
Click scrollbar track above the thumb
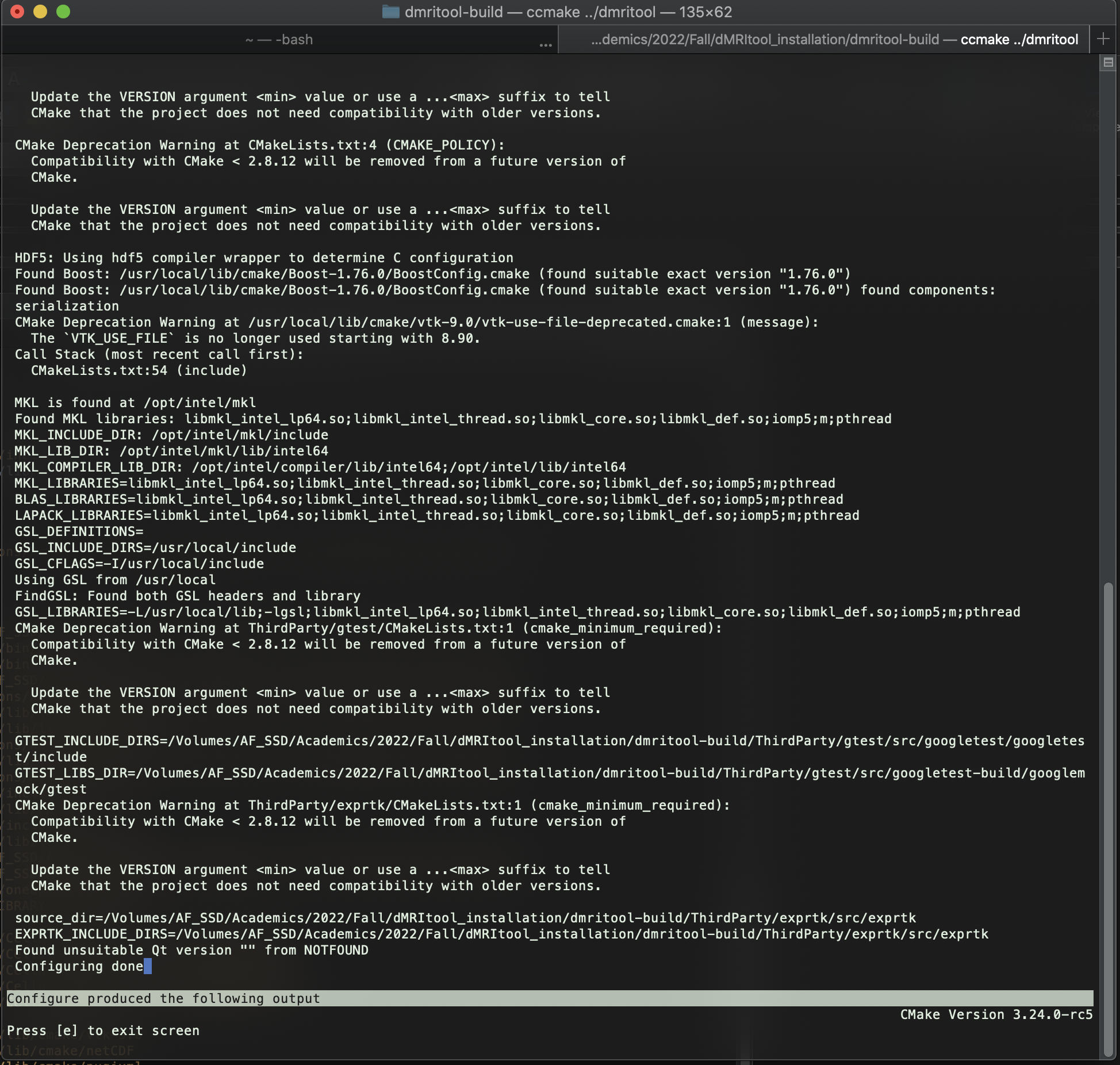point(1108,322)
